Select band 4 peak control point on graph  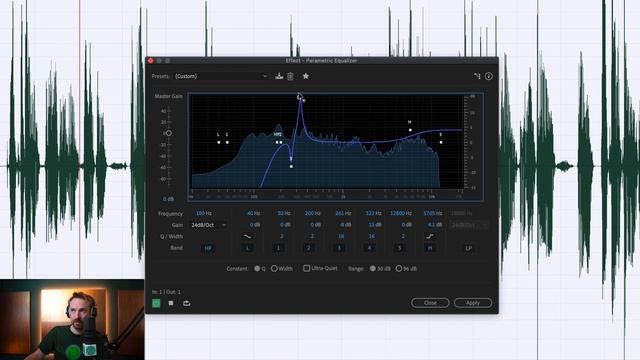point(300,98)
